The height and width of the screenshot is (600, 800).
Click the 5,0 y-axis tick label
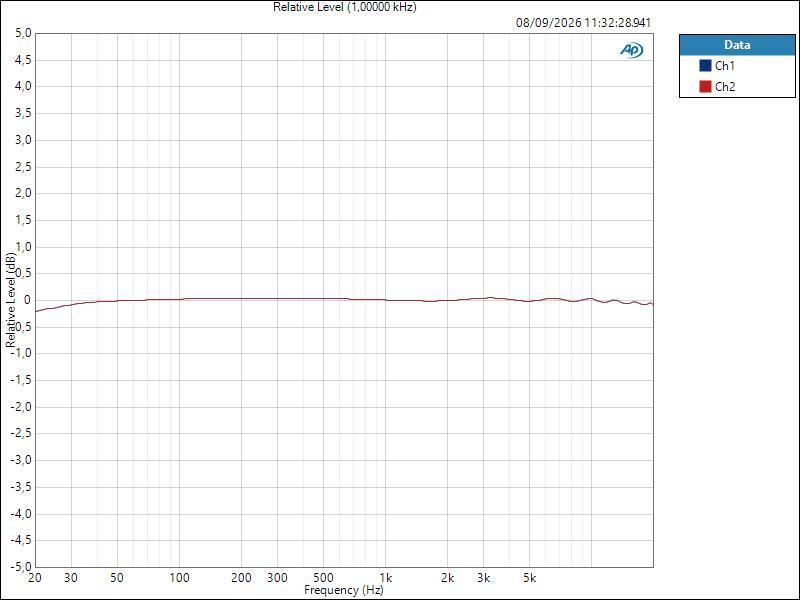click(x=23, y=33)
